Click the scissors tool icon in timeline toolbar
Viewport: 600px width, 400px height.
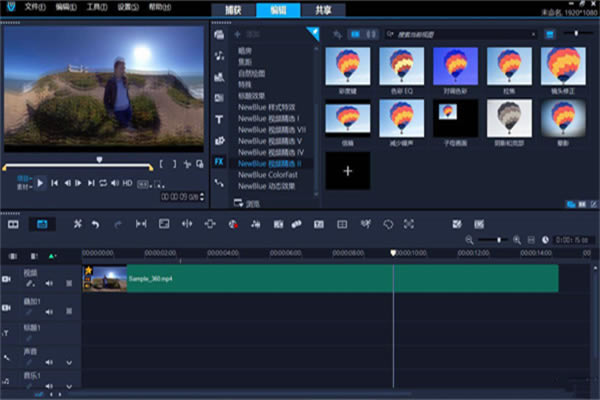point(77,223)
